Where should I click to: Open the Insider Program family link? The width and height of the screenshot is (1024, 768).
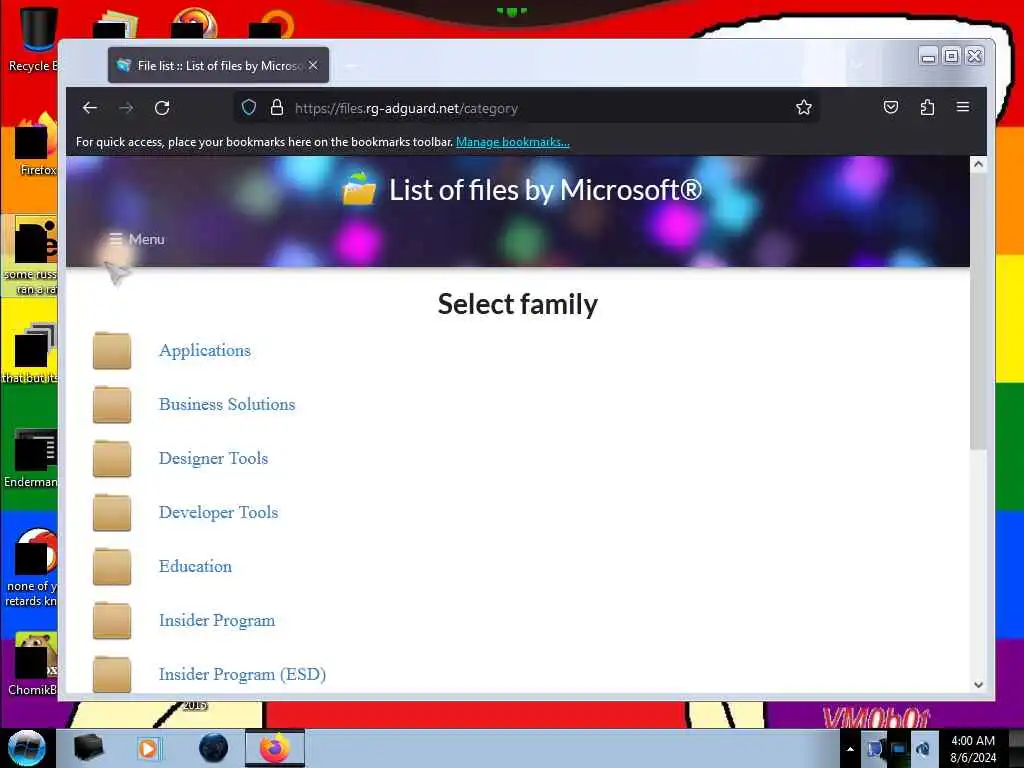pyautogui.click(x=217, y=620)
